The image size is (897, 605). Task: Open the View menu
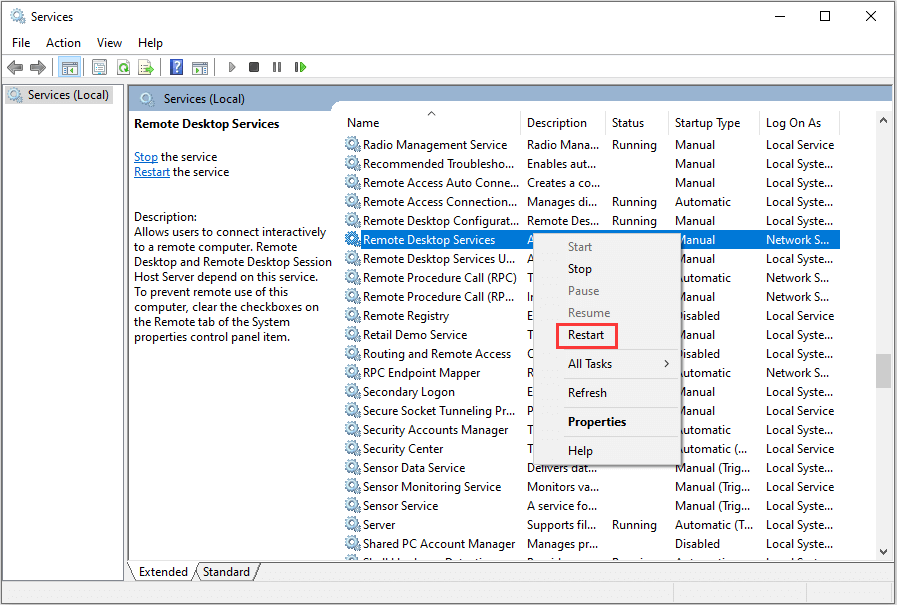point(109,43)
